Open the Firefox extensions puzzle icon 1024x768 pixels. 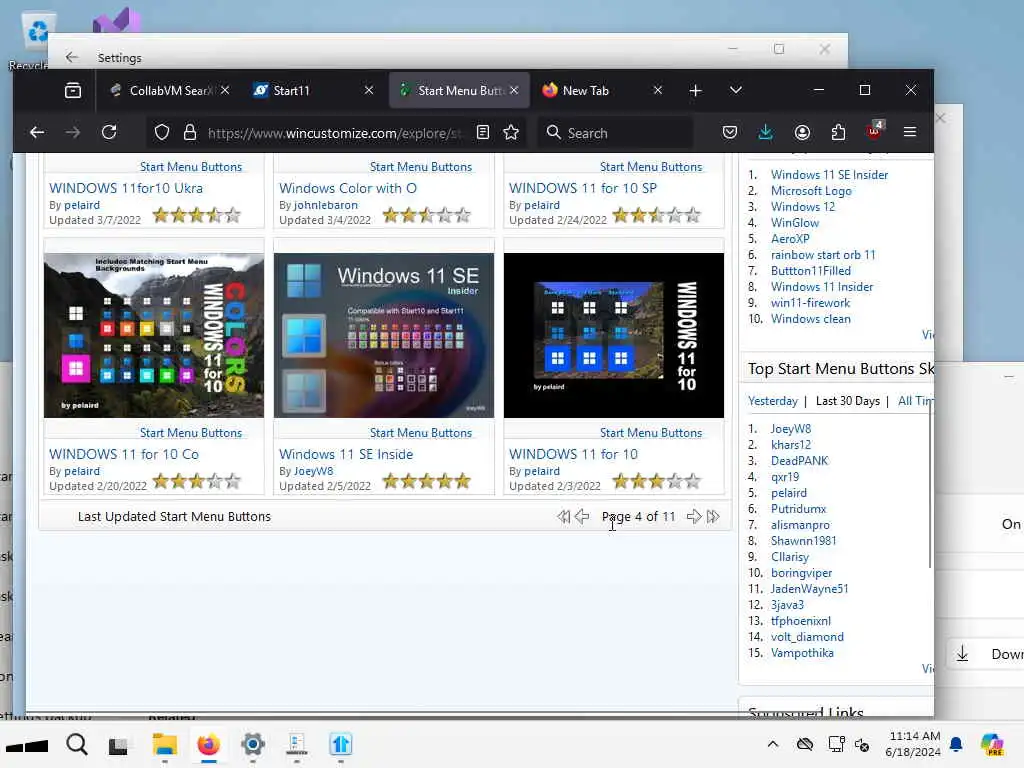coord(838,133)
